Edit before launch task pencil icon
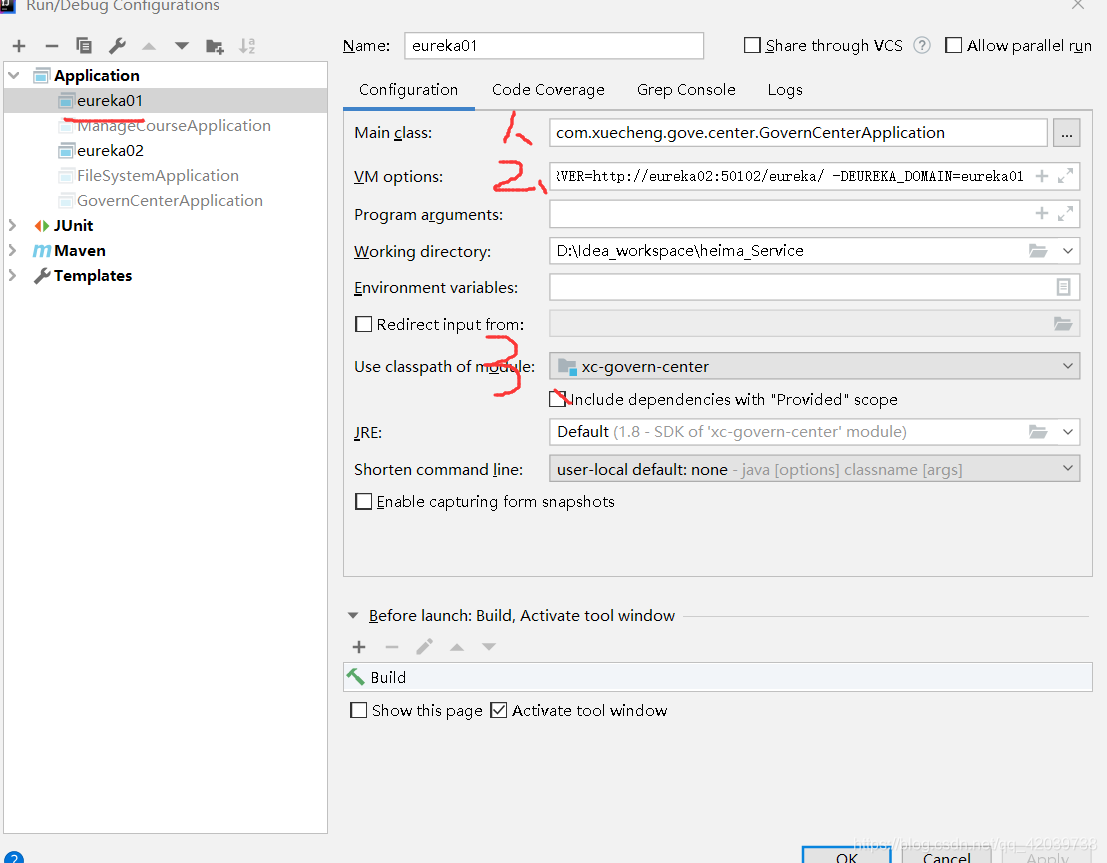Screen dimensions: 1107x863 (424, 647)
